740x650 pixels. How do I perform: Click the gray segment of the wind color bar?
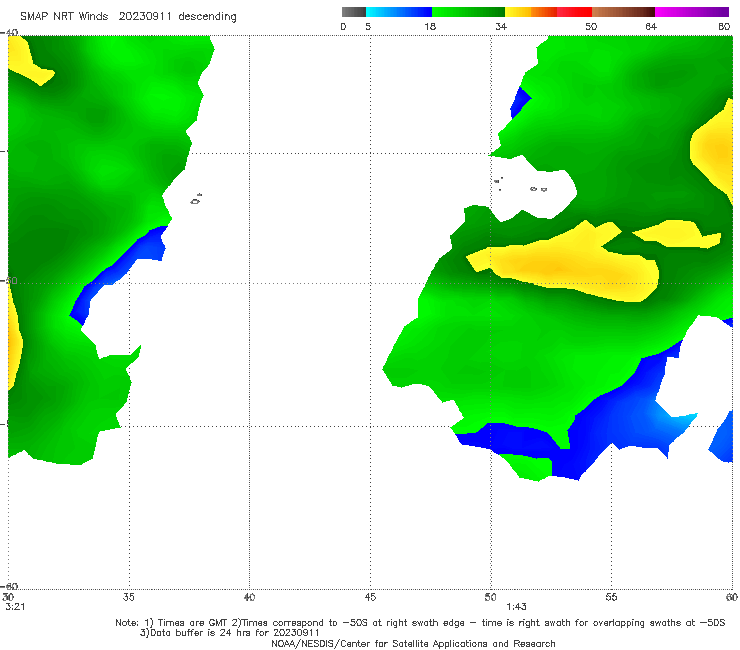(353, 12)
